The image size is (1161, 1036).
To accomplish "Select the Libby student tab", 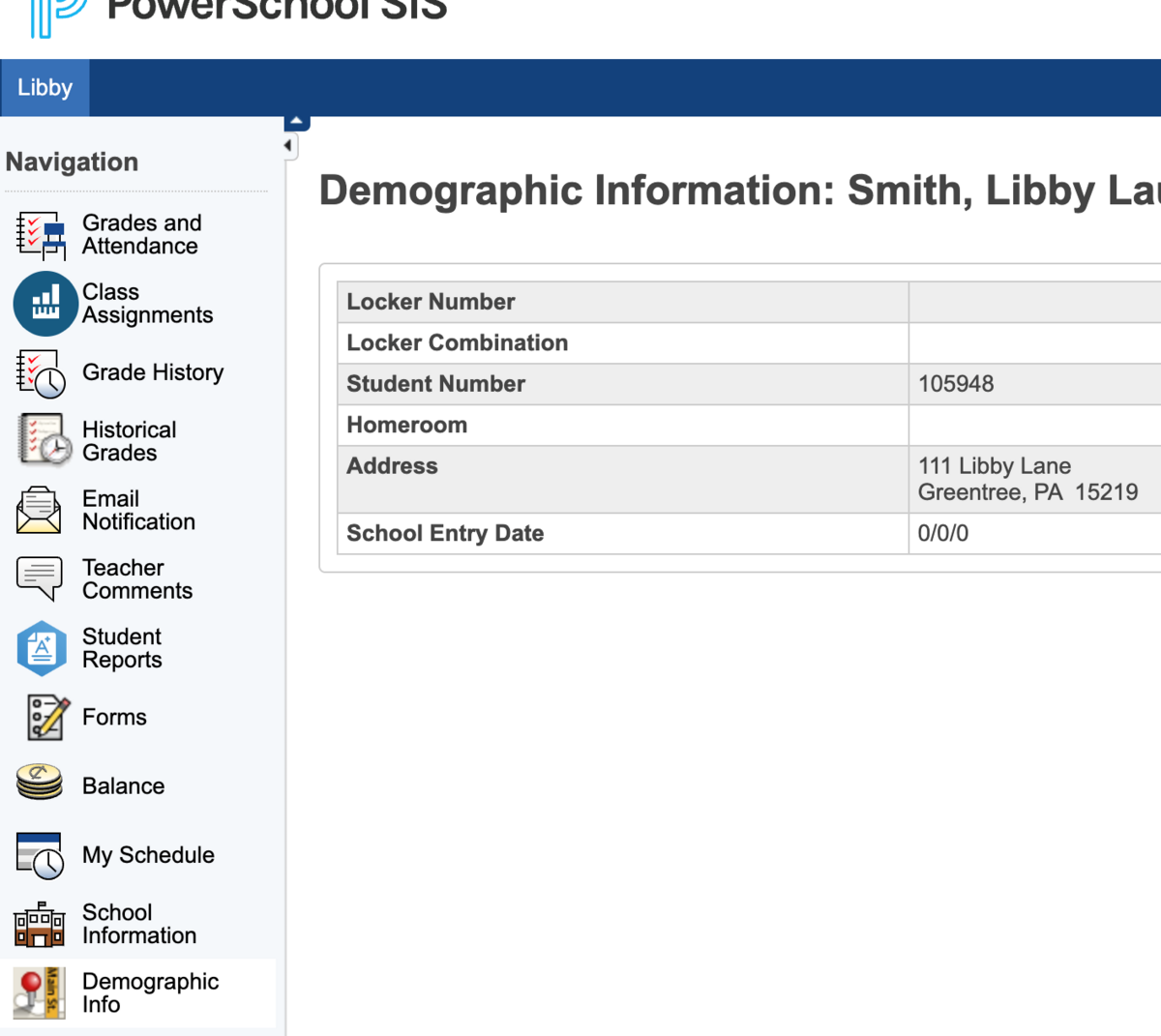I will [45, 87].
